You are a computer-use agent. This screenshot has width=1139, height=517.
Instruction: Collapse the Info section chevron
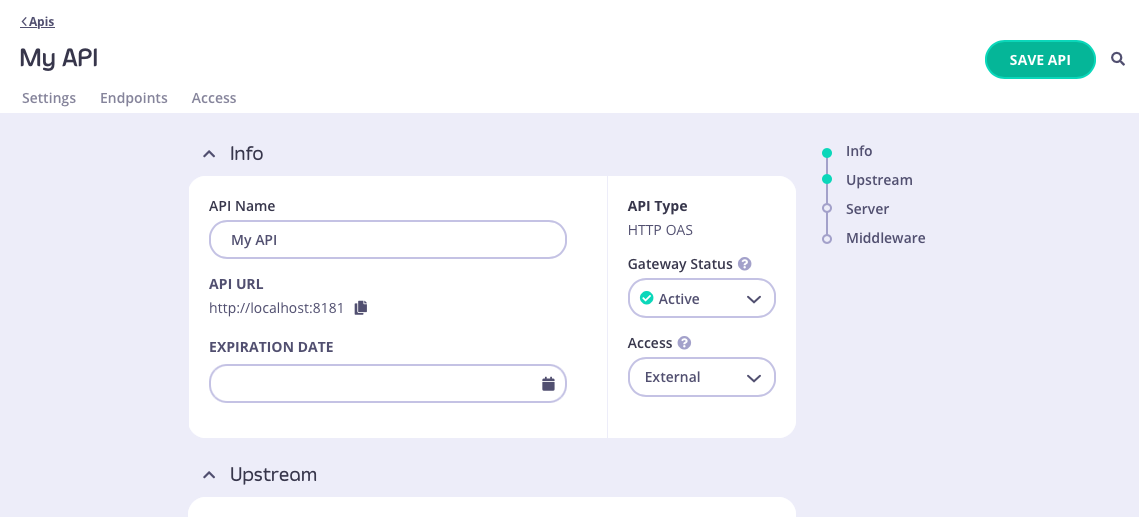pos(209,154)
